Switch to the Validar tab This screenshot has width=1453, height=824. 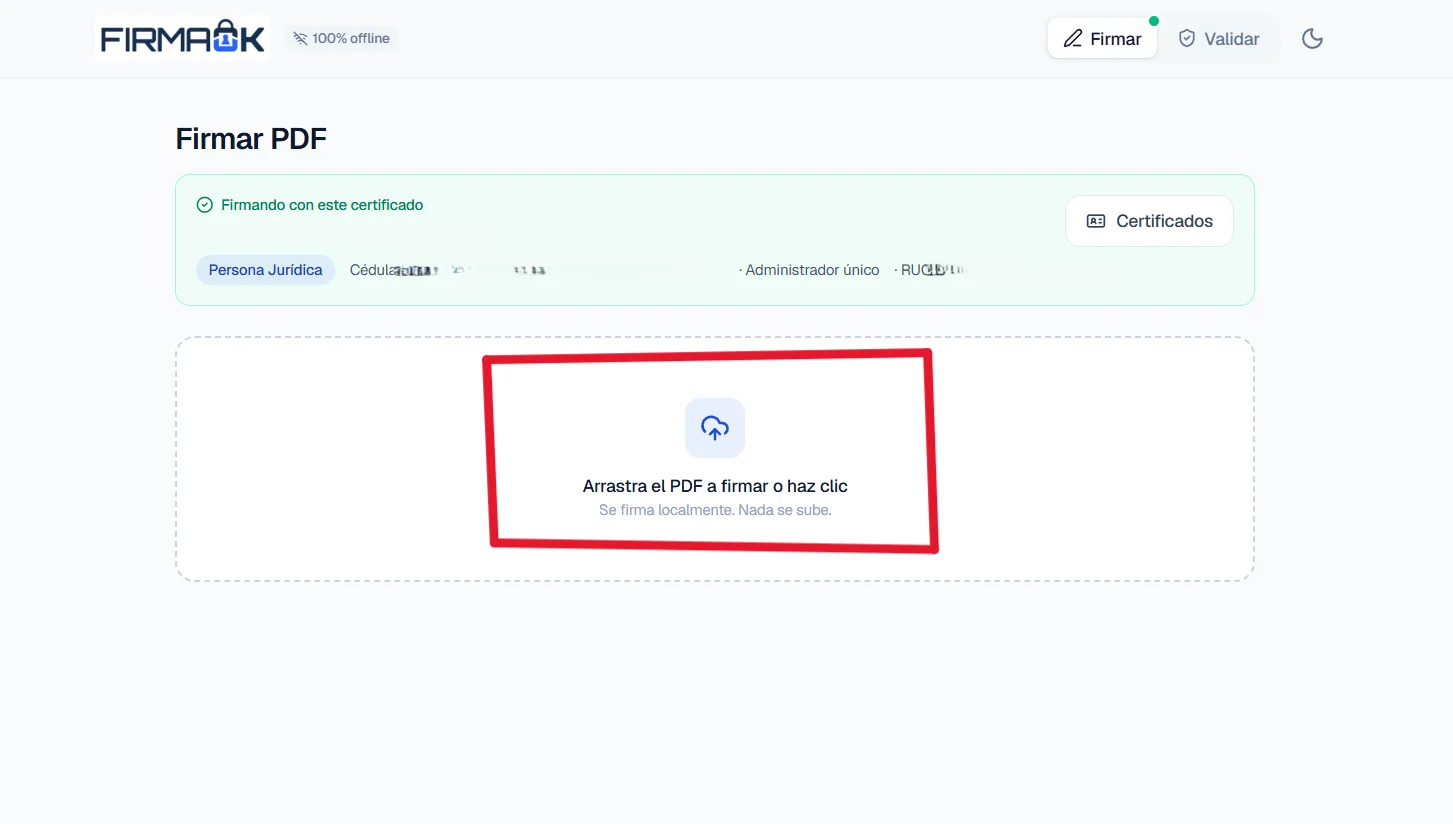[1218, 39]
